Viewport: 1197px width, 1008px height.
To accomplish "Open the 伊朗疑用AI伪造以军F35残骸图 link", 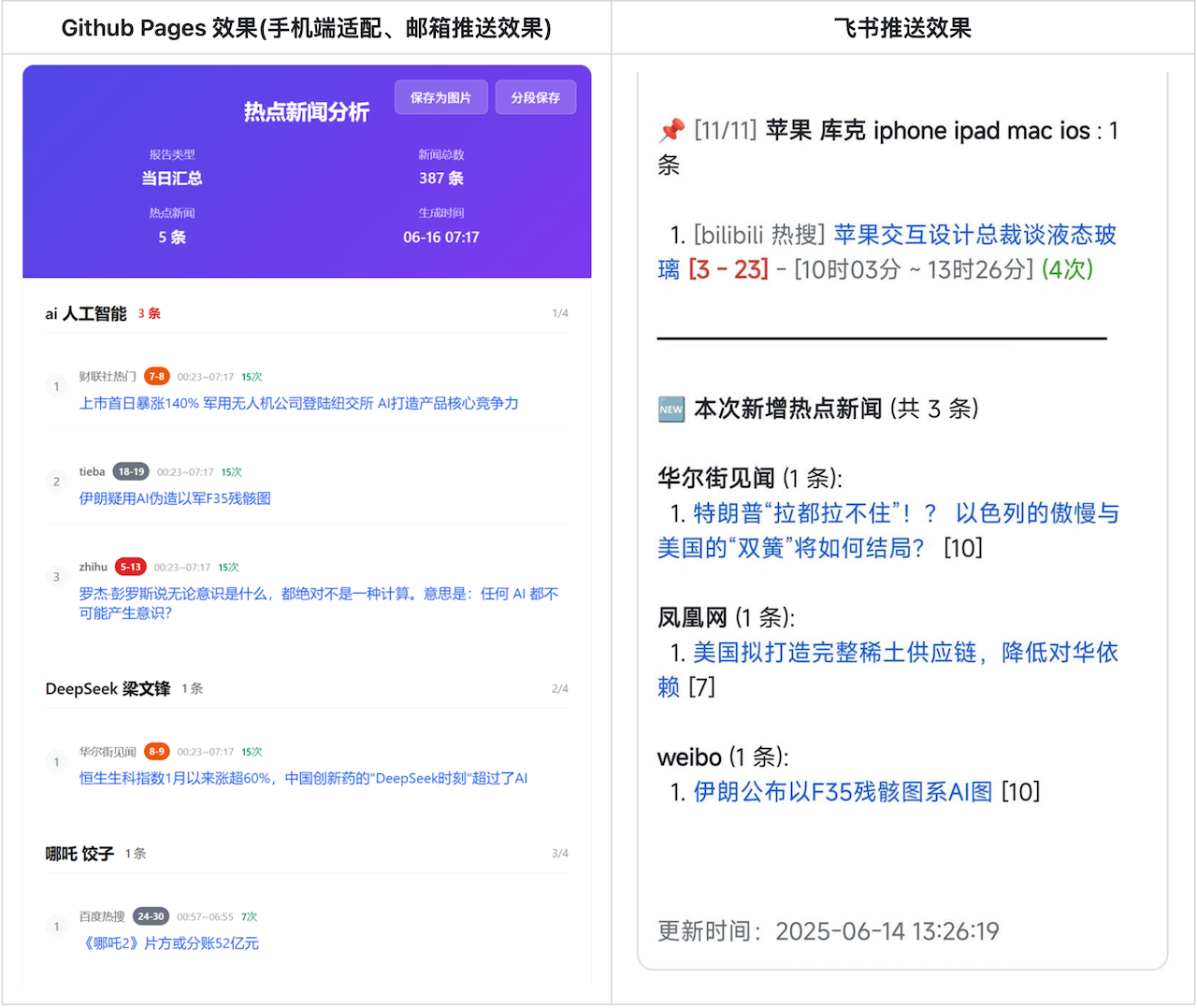I will [x=174, y=498].
